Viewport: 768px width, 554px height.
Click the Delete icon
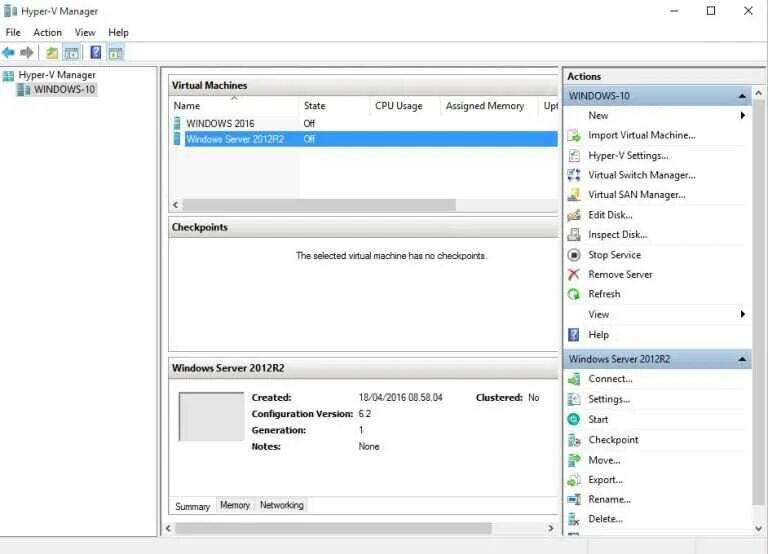pyautogui.click(x=574, y=519)
